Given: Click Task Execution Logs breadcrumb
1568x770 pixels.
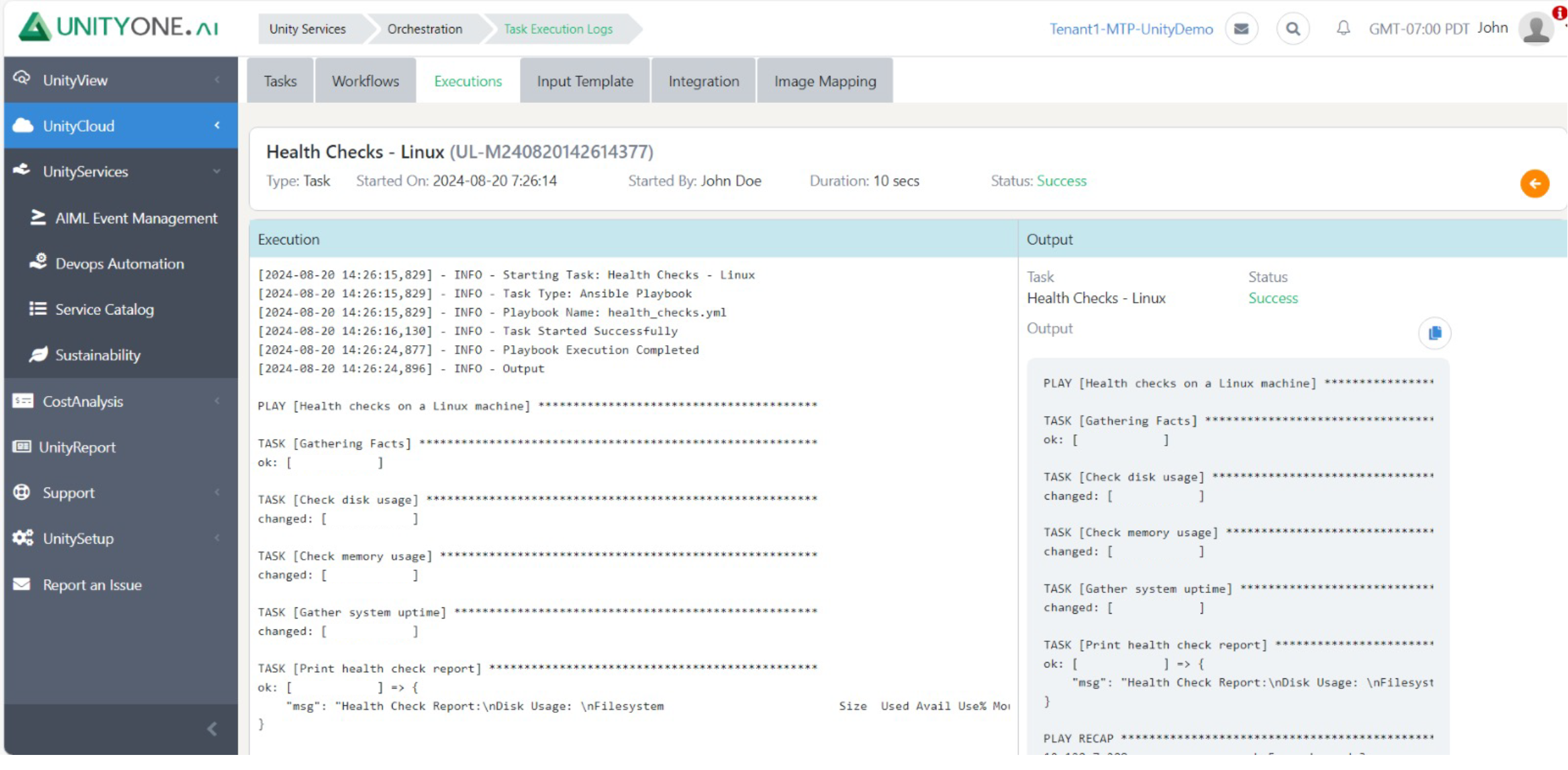Looking at the screenshot, I should click(x=558, y=29).
